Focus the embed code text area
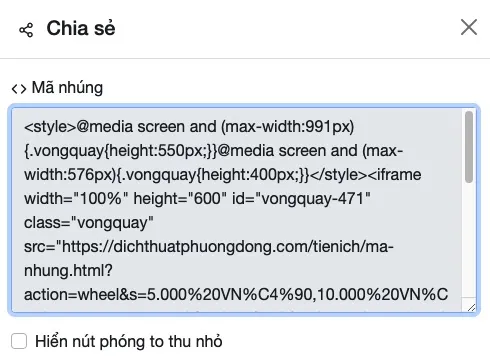 (x=244, y=210)
